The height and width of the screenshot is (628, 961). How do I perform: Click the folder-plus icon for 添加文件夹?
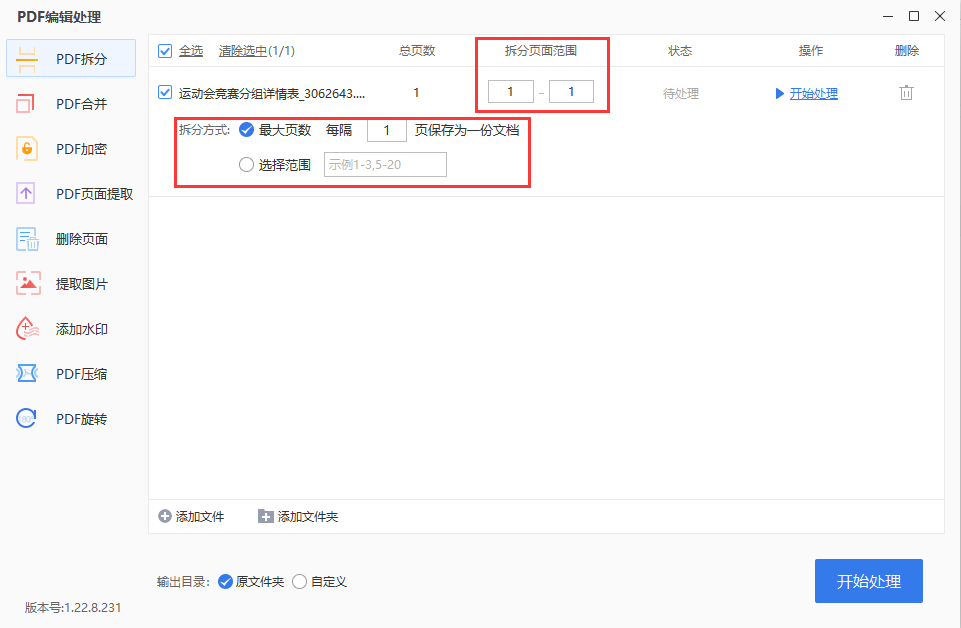[265, 516]
